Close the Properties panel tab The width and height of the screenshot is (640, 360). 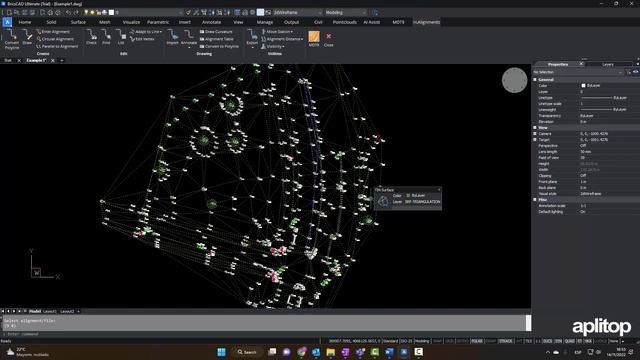(582, 64)
